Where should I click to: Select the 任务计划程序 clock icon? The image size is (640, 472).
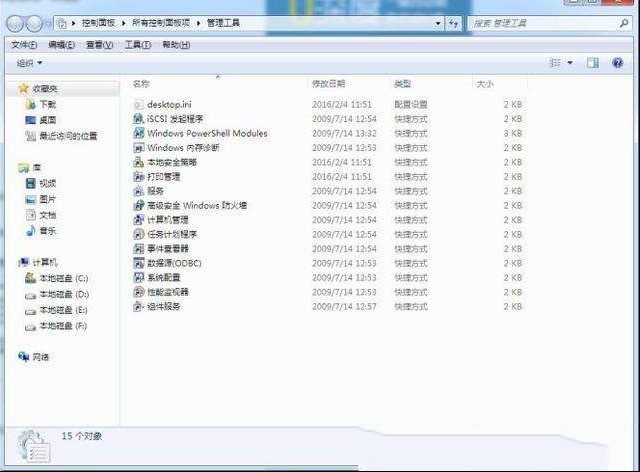click(x=139, y=234)
